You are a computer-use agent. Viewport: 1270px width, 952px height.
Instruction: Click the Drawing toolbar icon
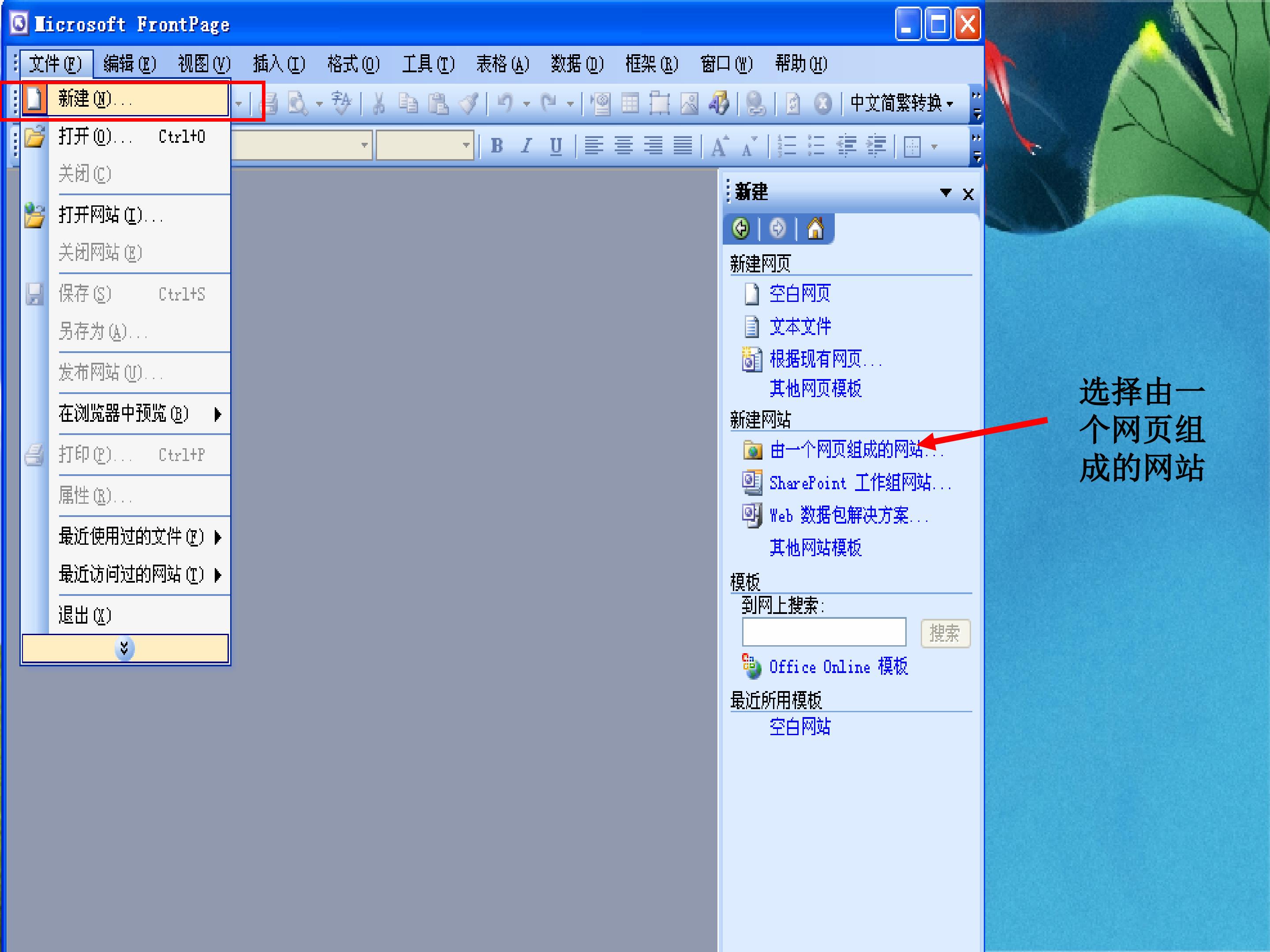click(x=719, y=104)
